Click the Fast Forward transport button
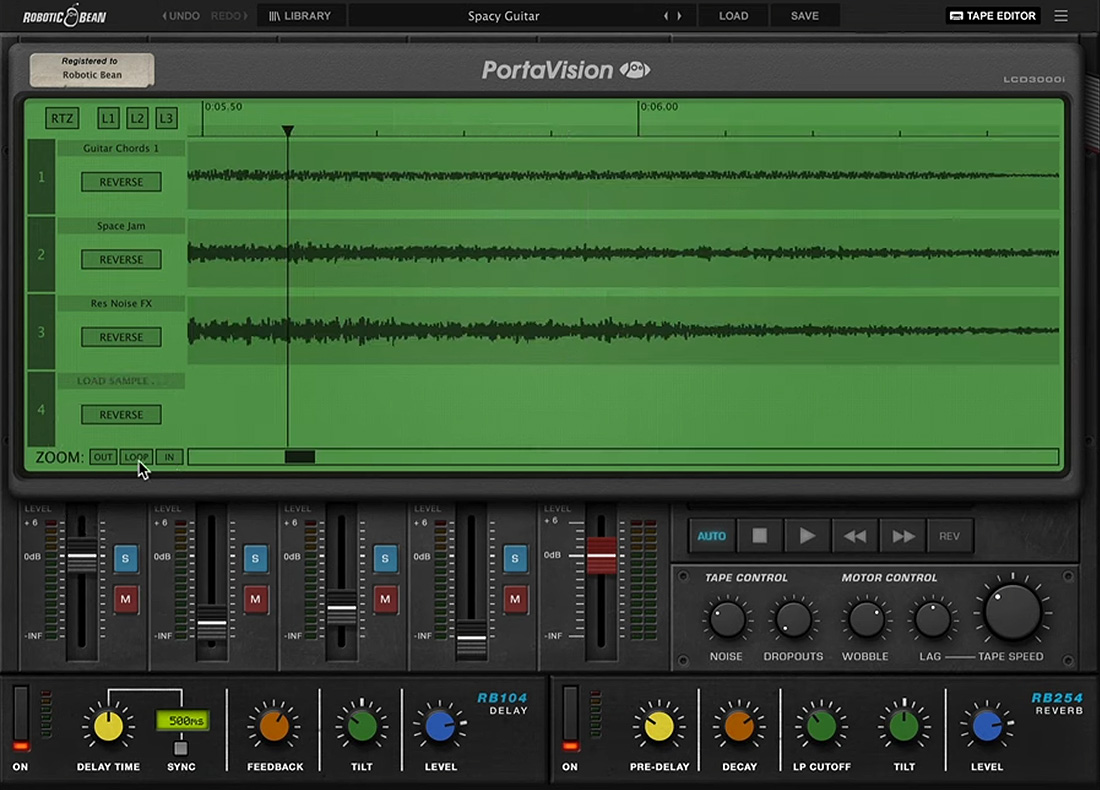1100x790 pixels. click(903, 536)
